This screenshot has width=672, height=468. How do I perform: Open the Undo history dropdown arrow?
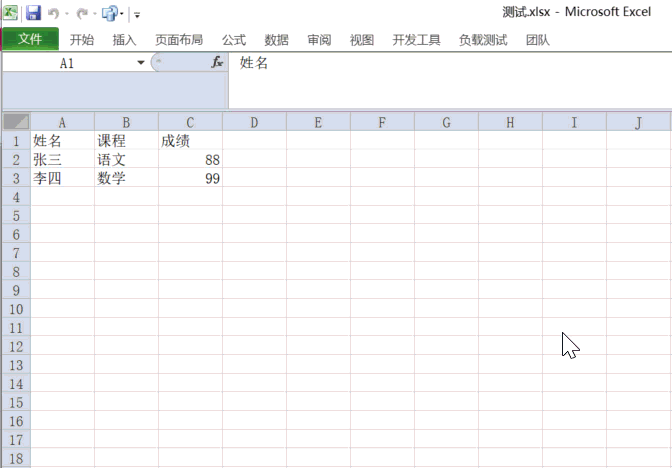click(x=67, y=14)
